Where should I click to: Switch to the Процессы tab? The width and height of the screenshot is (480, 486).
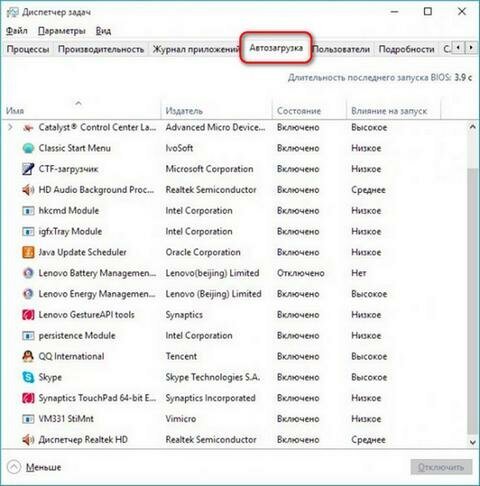(x=28, y=49)
